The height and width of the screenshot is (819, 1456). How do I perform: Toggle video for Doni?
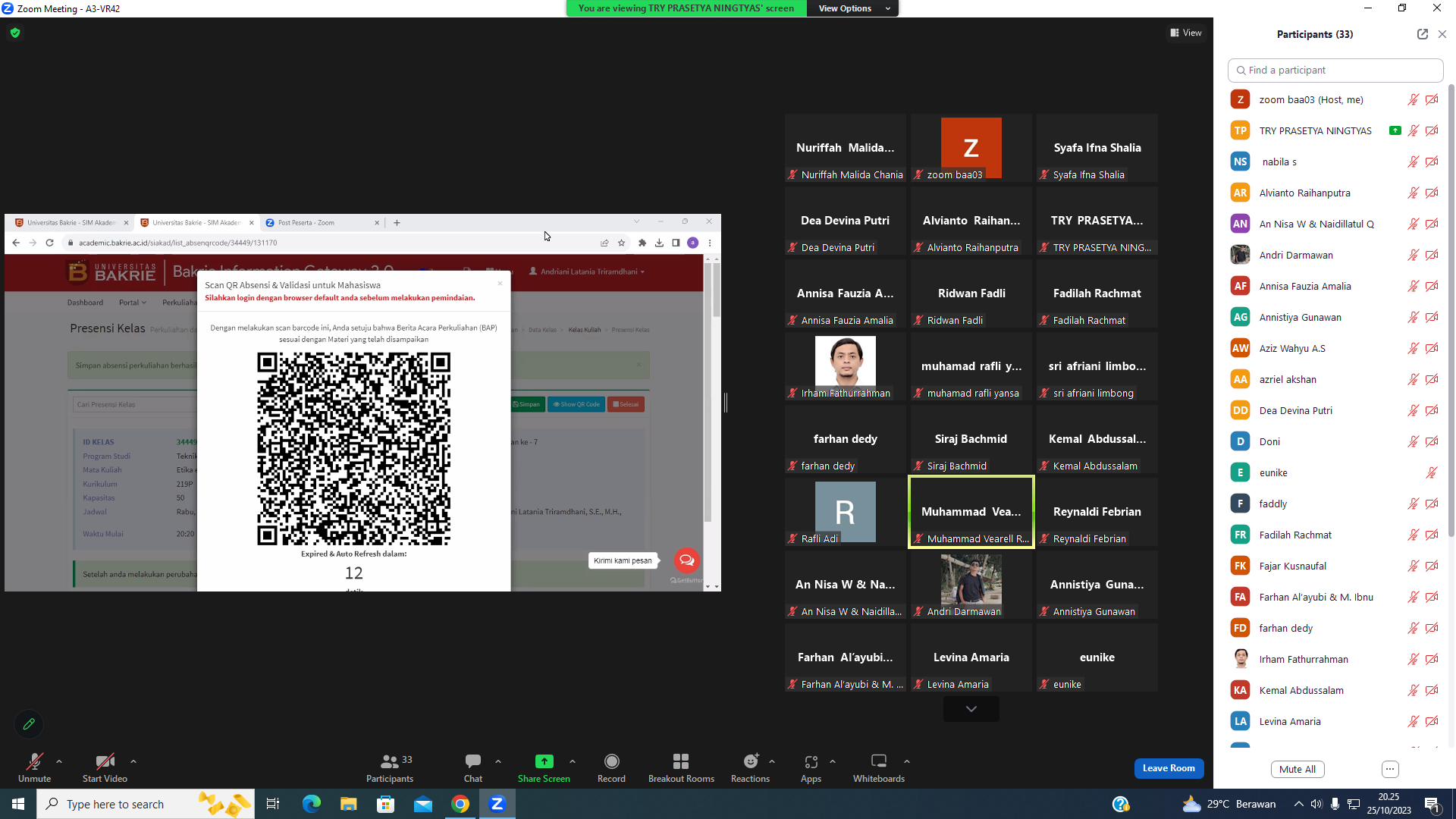[1432, 441]
